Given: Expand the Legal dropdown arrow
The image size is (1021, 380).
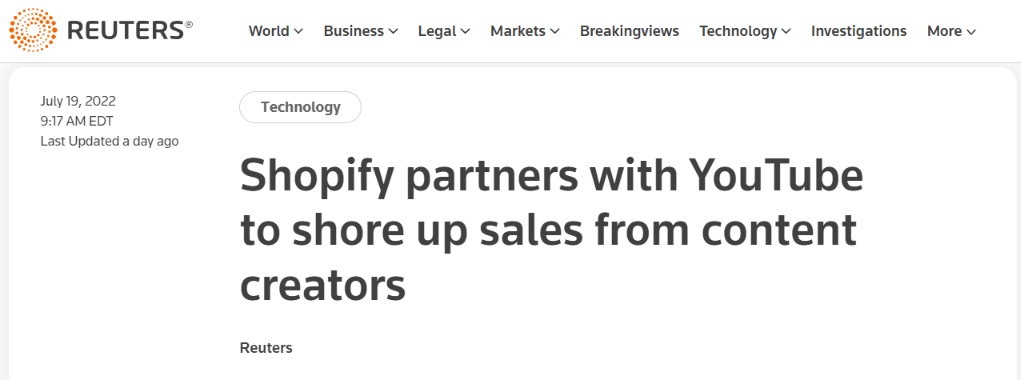Looking at the screenshot, I should [465, 31].
